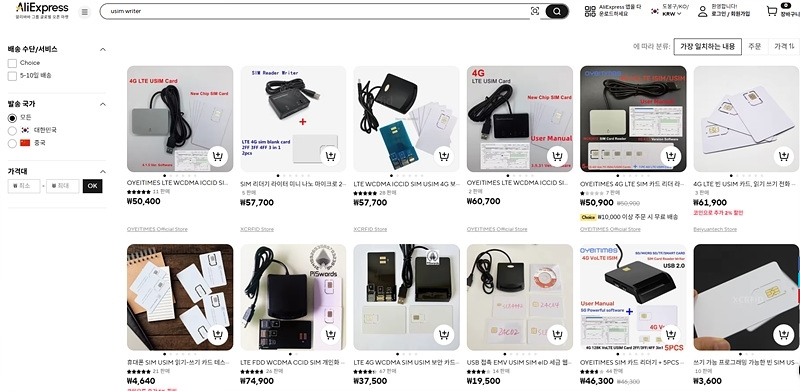This screenshot has width=800, height=391.
Task: Add the ₩50,400 OYEITIMES item to cart
Action: (x=218, y=156)
